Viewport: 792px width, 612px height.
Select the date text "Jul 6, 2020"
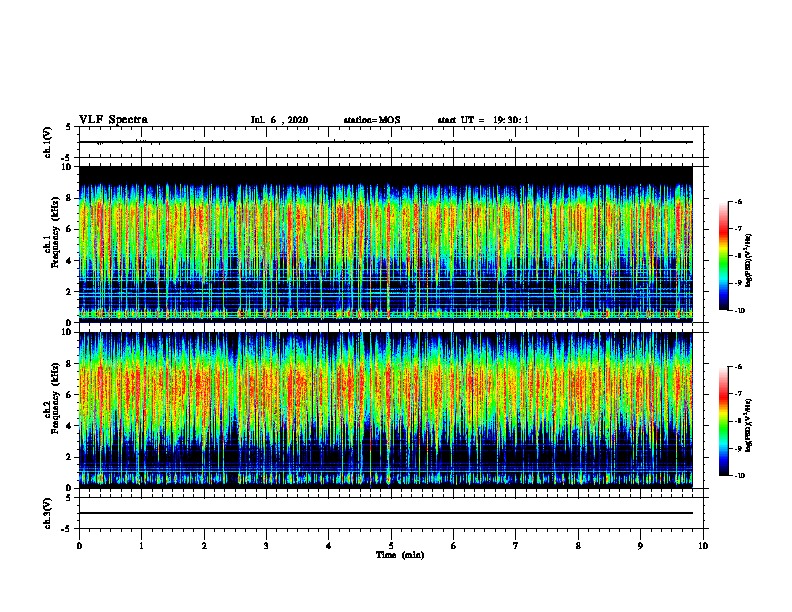[x=279, y=120]
